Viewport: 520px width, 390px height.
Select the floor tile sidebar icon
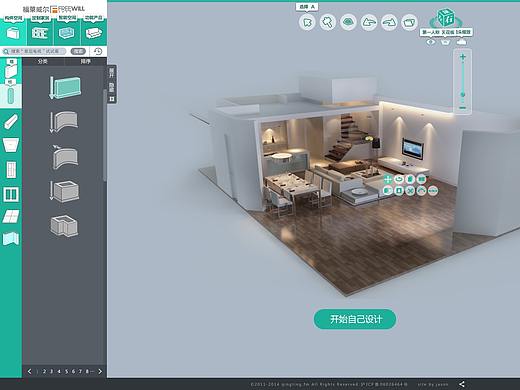[11, 217]
